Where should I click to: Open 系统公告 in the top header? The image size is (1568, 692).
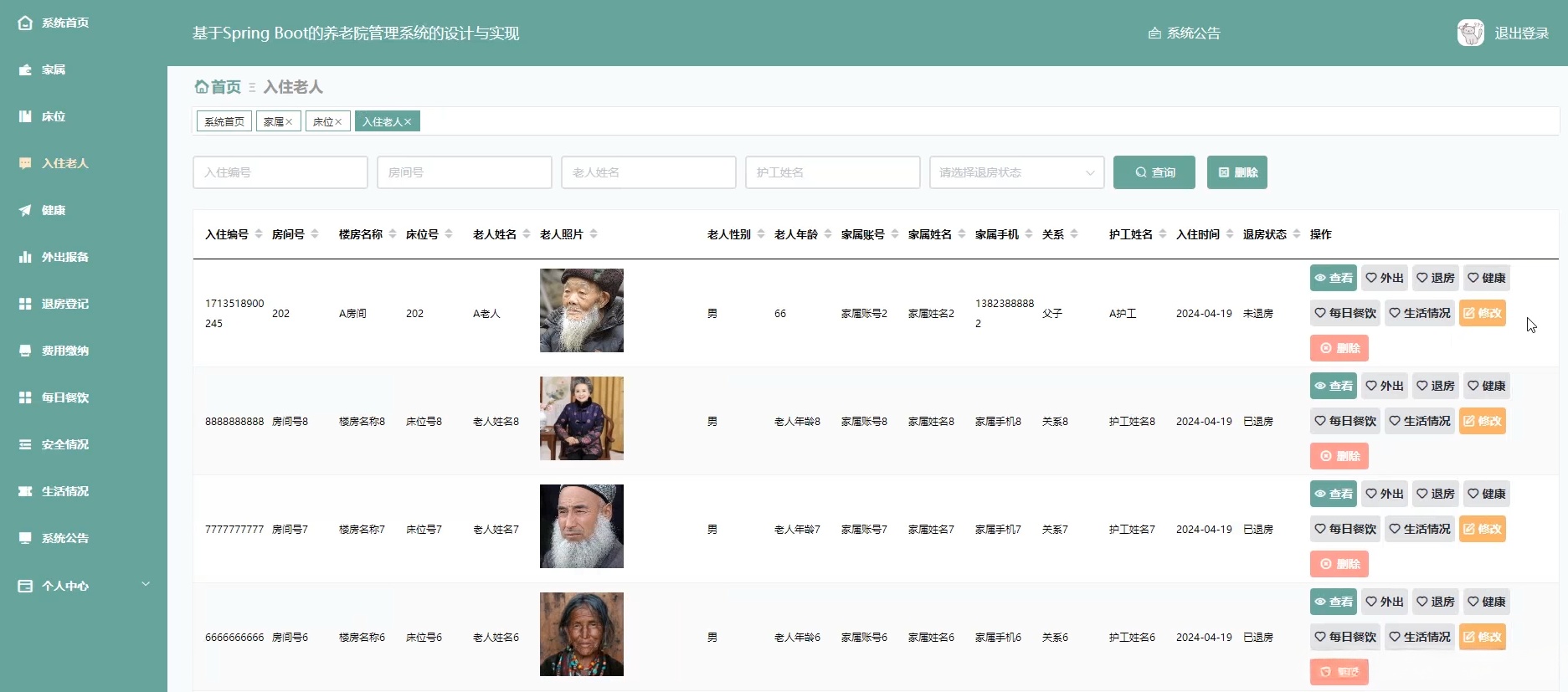[1184, 33]
